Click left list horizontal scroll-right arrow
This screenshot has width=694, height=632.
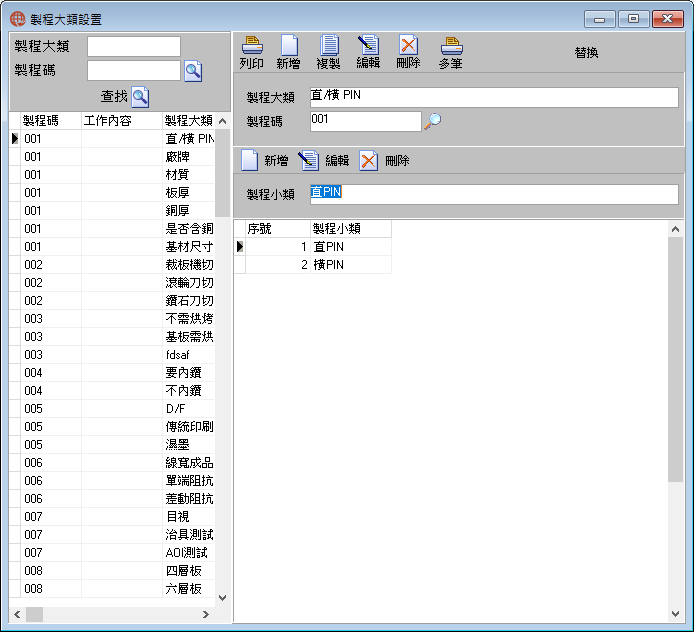[x=205, y=614]
